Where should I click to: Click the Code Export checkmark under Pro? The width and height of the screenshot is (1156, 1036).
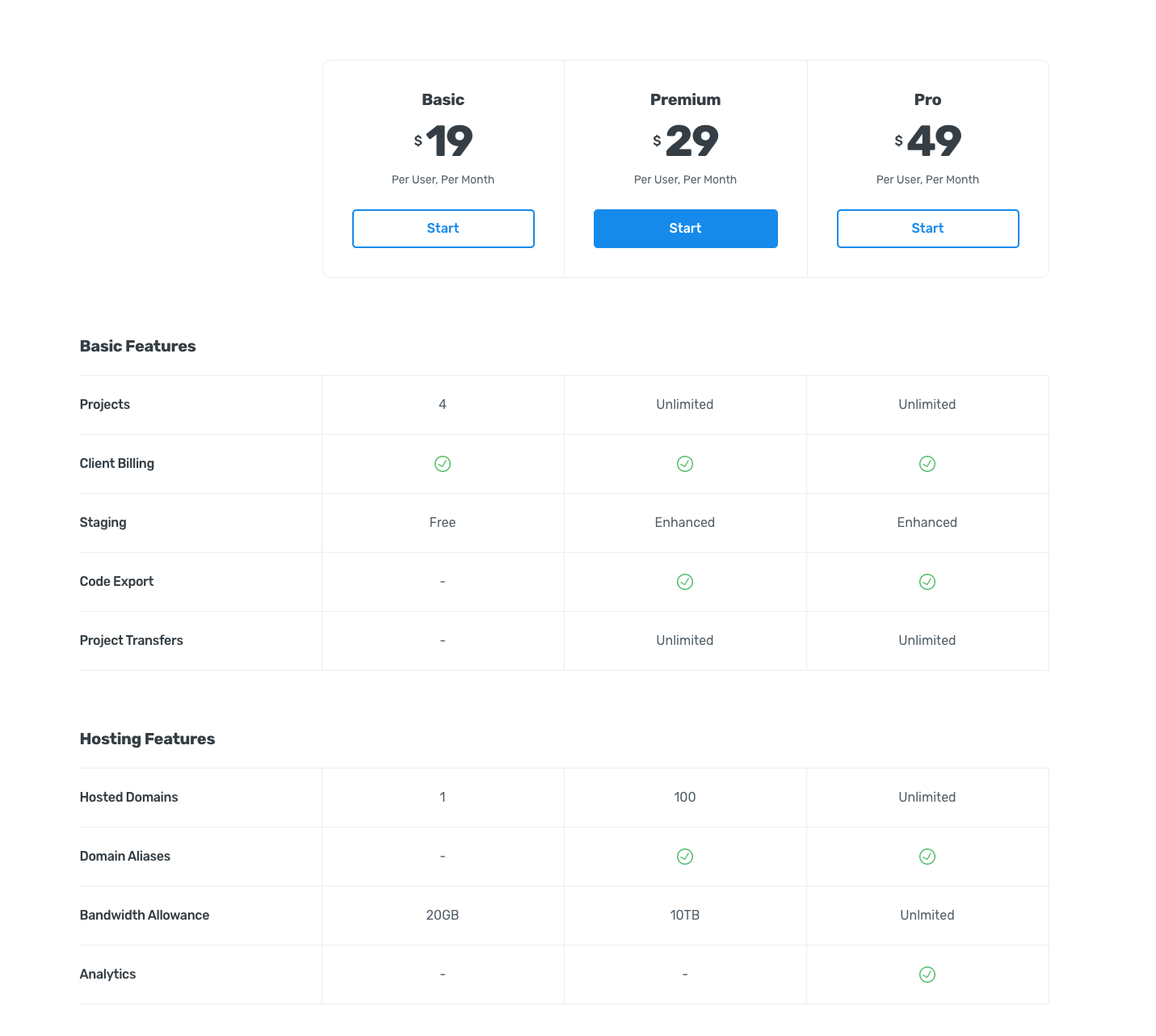(927, 581)
